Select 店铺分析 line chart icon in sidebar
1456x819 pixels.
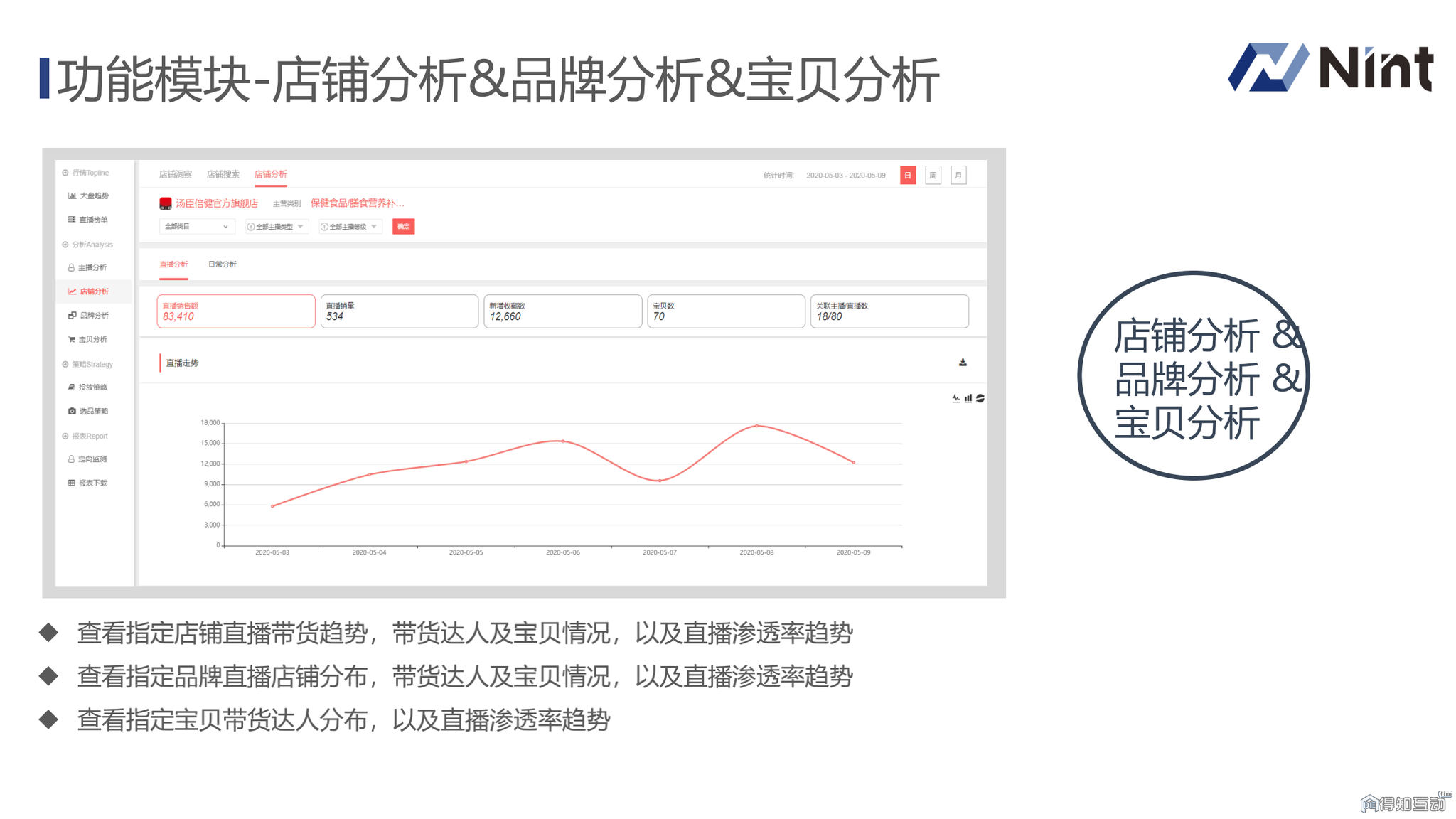(x=72, y=291)
